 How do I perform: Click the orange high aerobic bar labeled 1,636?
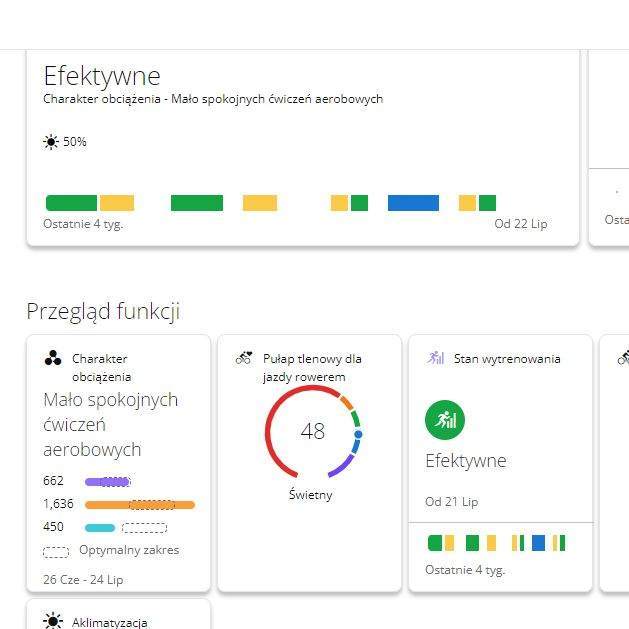(140, 505)
